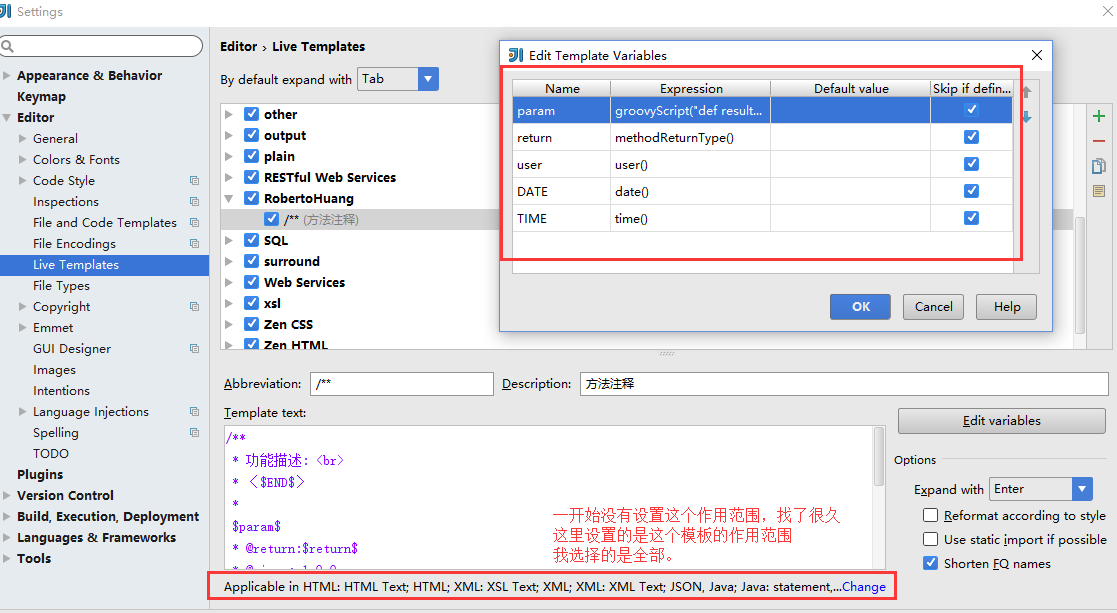Screen dimensions: 1117x613
Task: Expand Appearance & Behavior settings section
Action: click(6, 75)
